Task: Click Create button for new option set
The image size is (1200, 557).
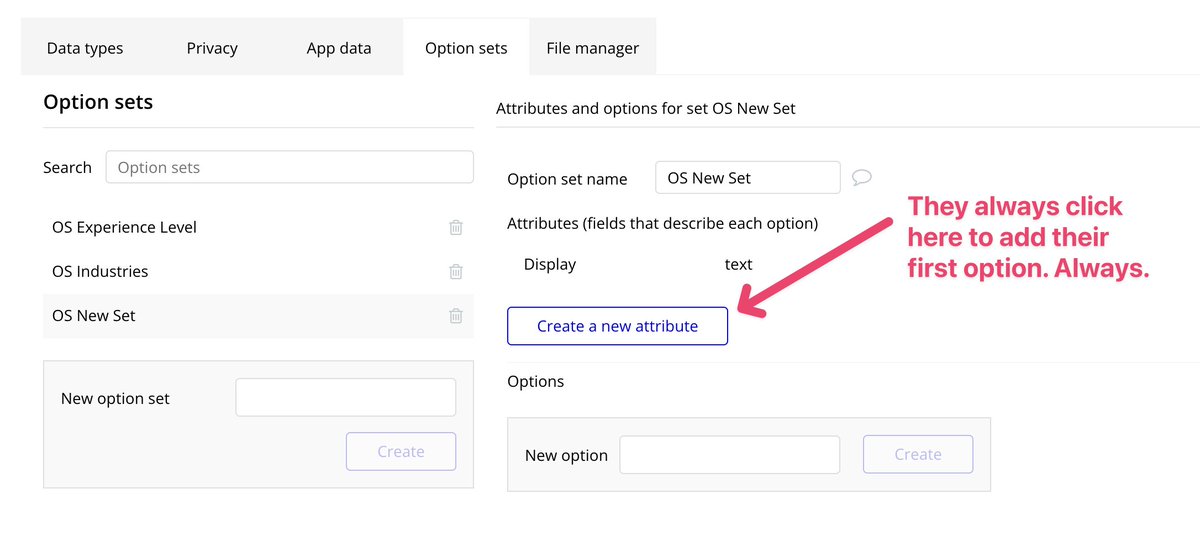Action: pyautogui.click(x=401, y=451)
